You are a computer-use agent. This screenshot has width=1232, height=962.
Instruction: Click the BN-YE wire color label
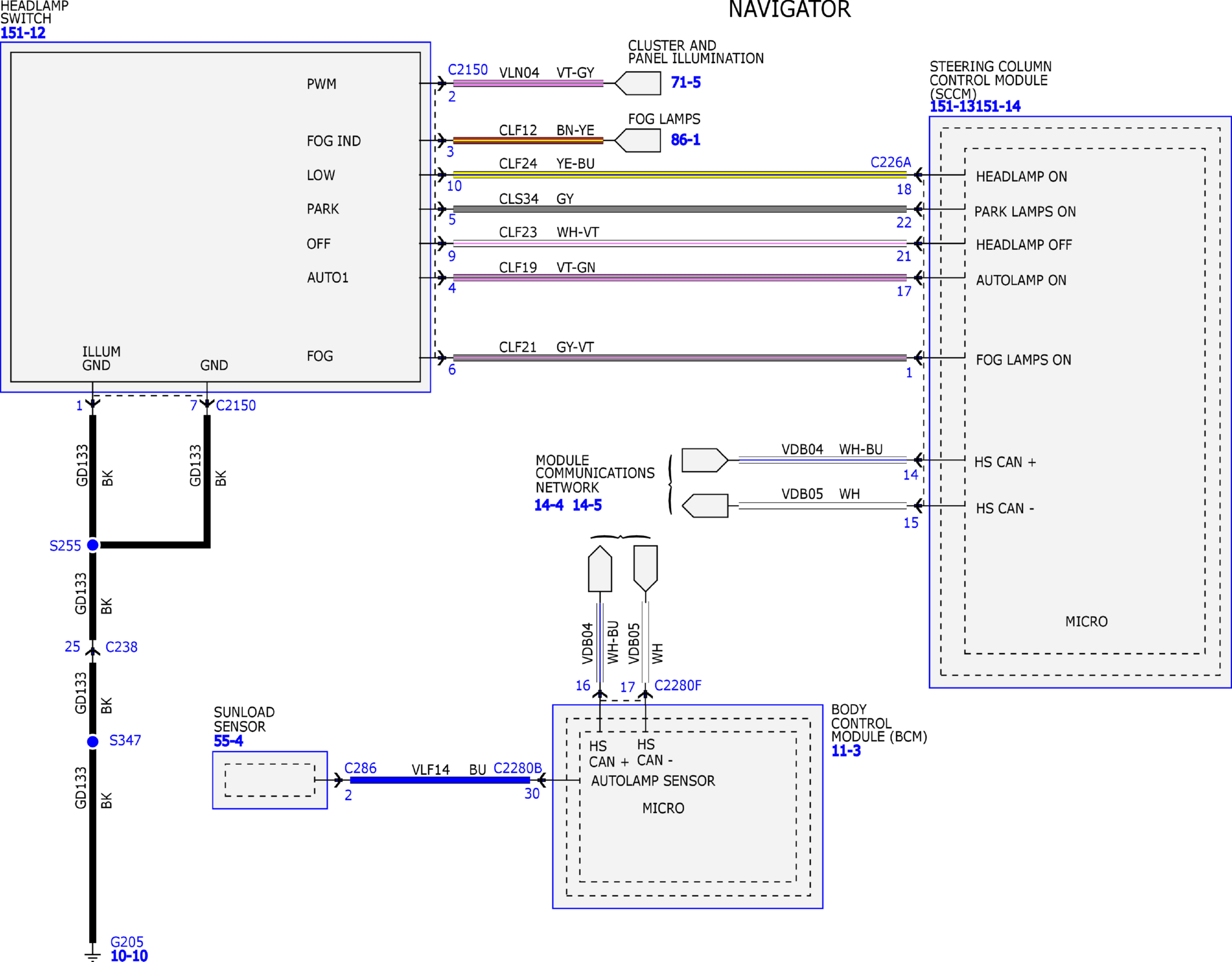(576, 130)
